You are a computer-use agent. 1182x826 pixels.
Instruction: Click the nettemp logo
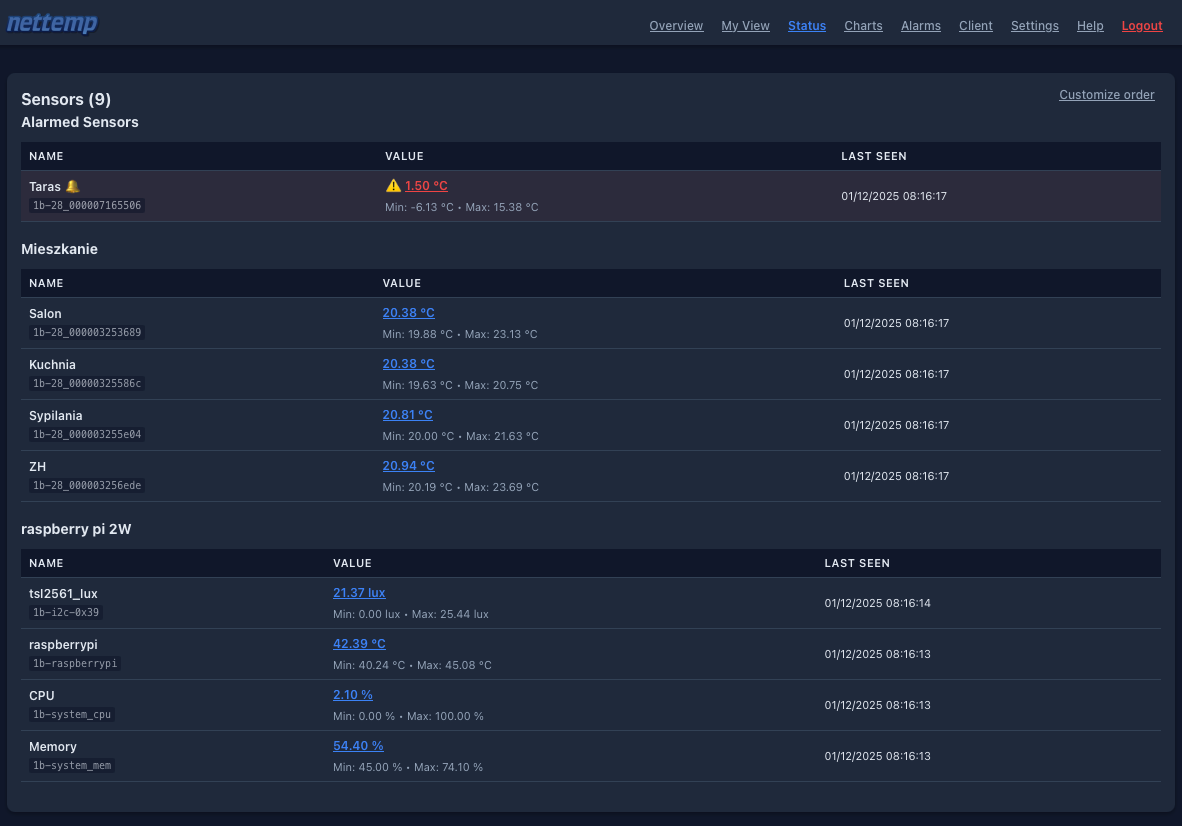(52, 24)
